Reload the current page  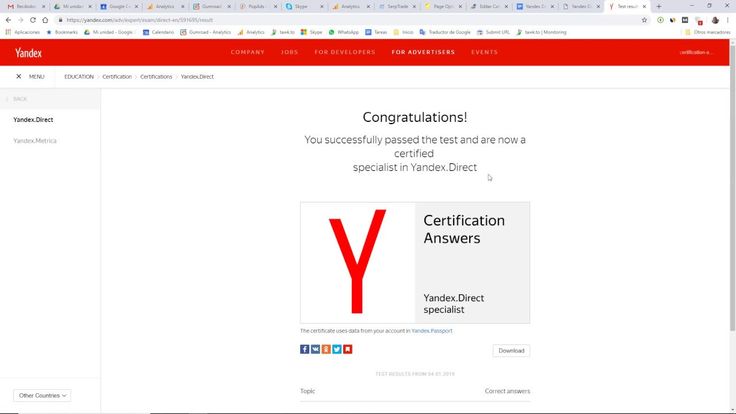coord(33,20)
